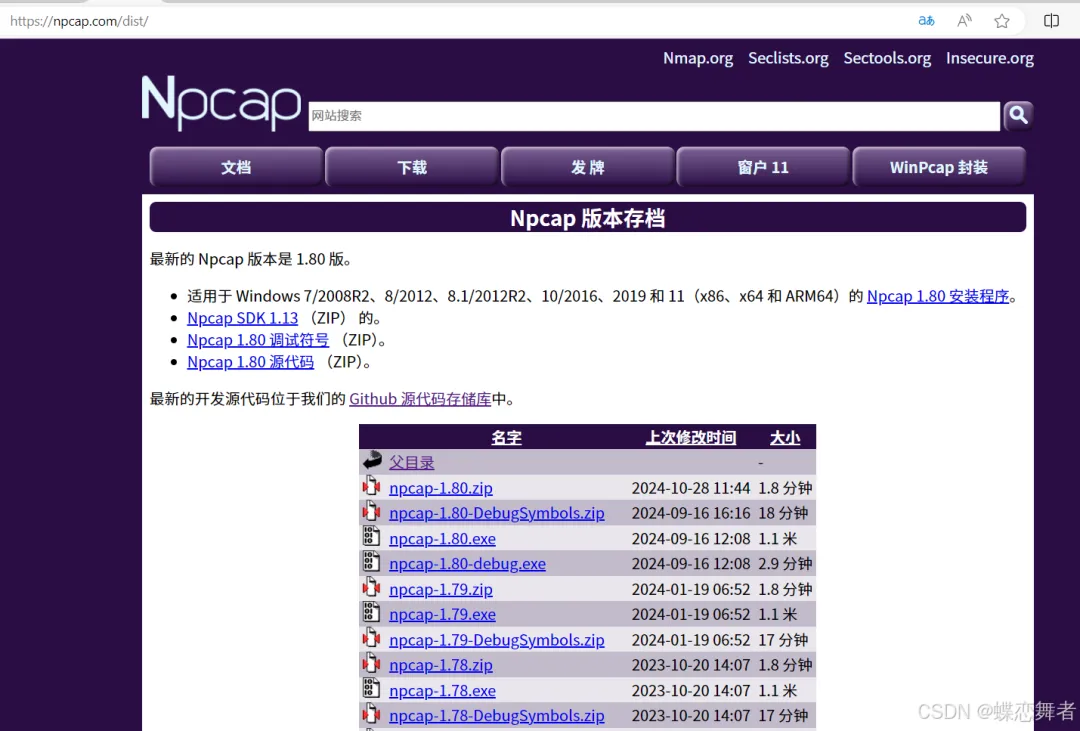Click the favorites star icon
1080x731 pixels.
pos(1002,21)
